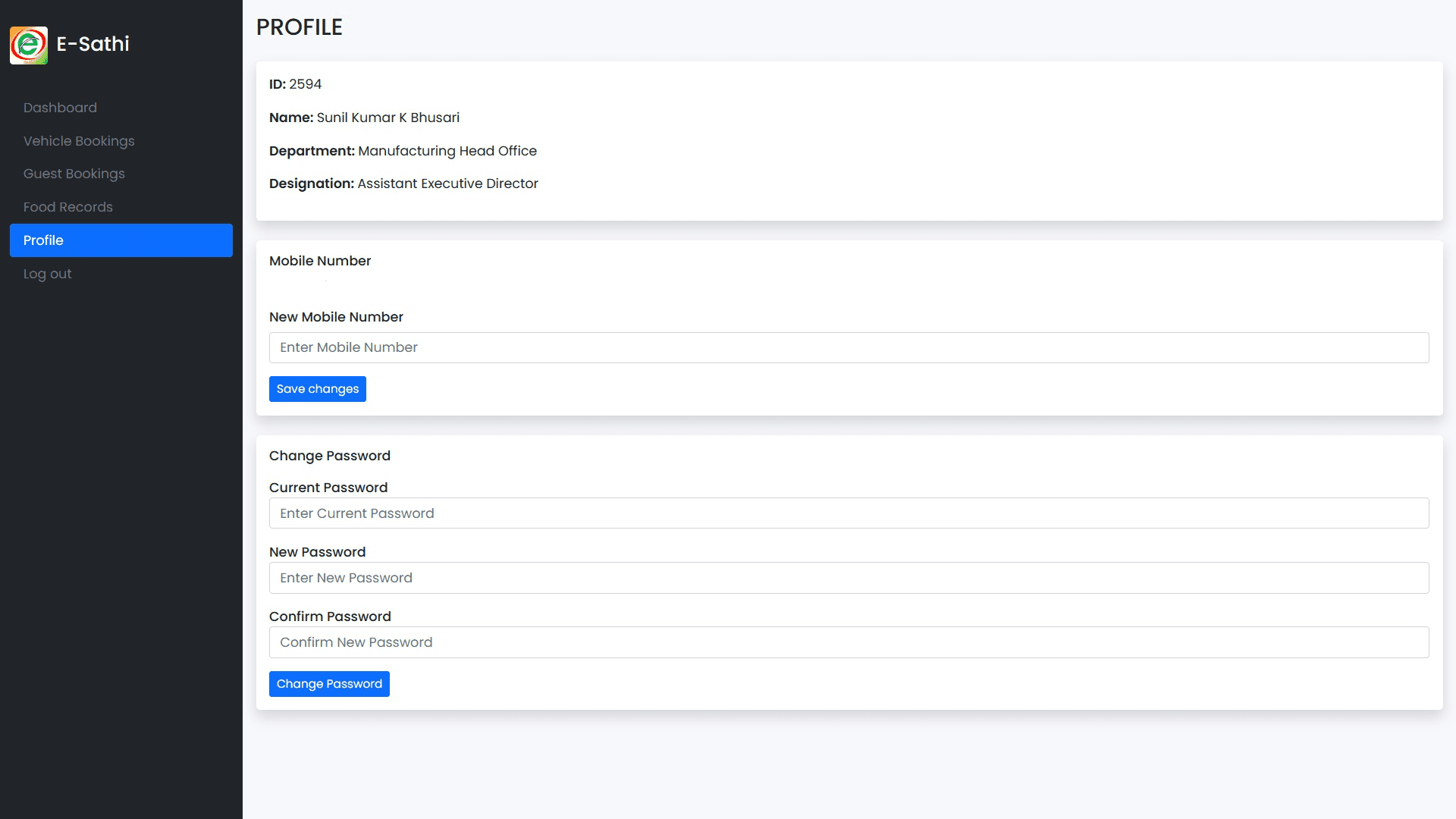Viewport: 1456px width, 819px height.
Task: Click the Save changes button
Action: click(317, 388)
